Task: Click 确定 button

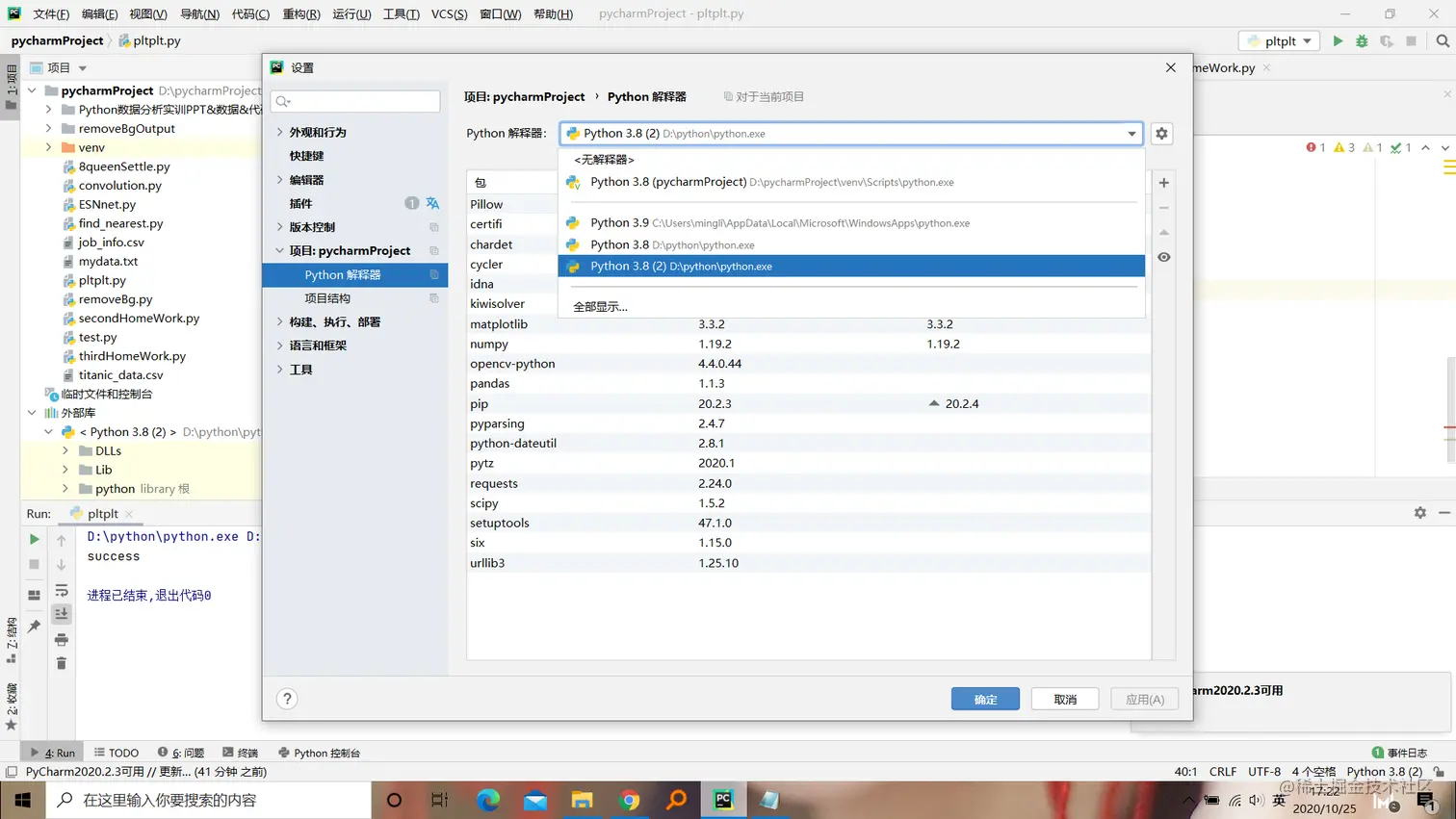Action: point(985,700)
